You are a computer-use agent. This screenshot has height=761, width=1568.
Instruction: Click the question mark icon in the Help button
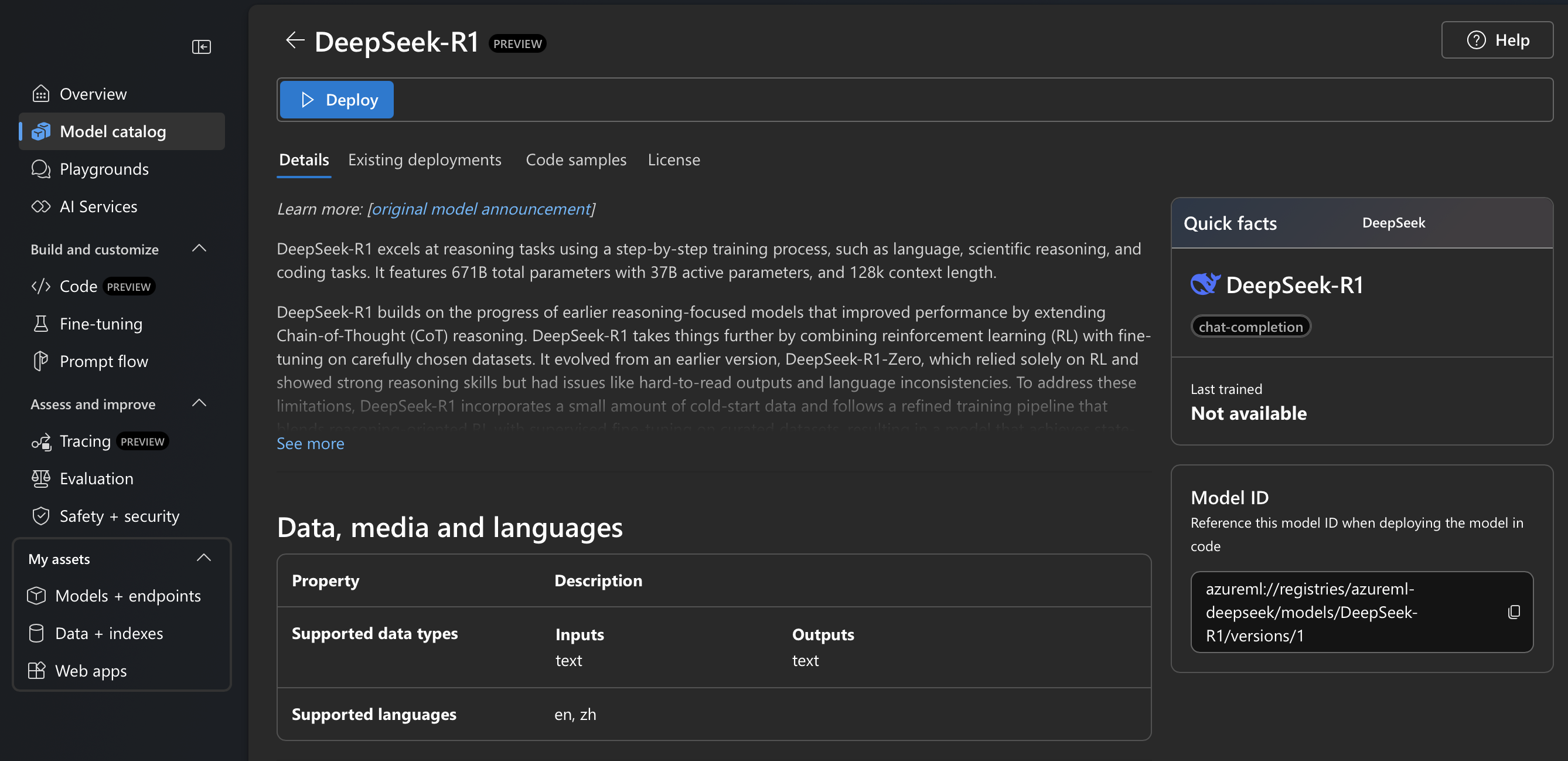(1476, 40)
